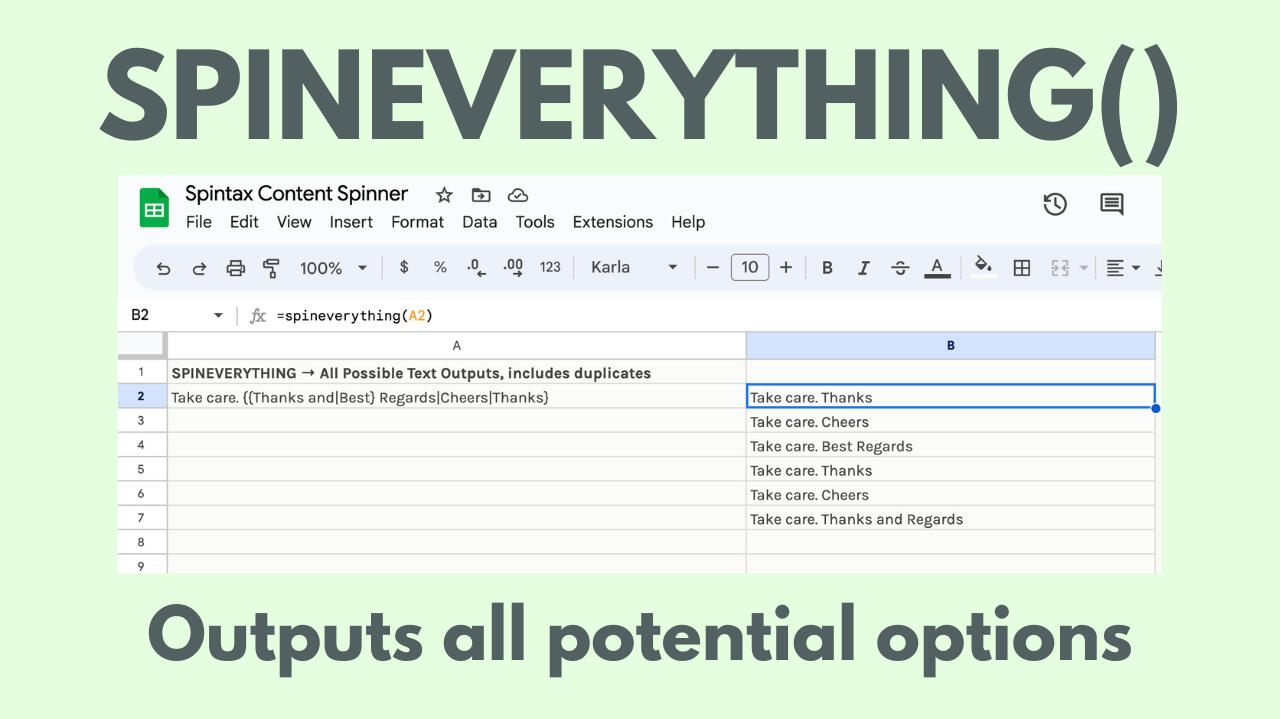Open the Fill color tool

tap(983, 267)
